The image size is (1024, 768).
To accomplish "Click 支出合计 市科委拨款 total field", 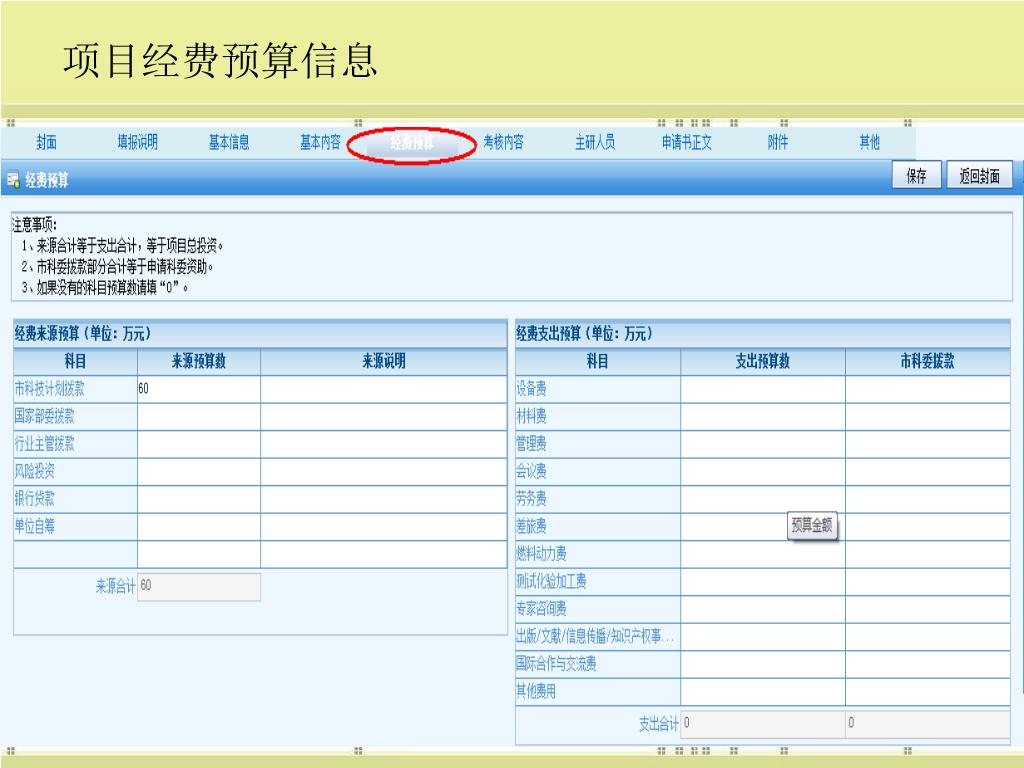I will (x=928, y=724).
